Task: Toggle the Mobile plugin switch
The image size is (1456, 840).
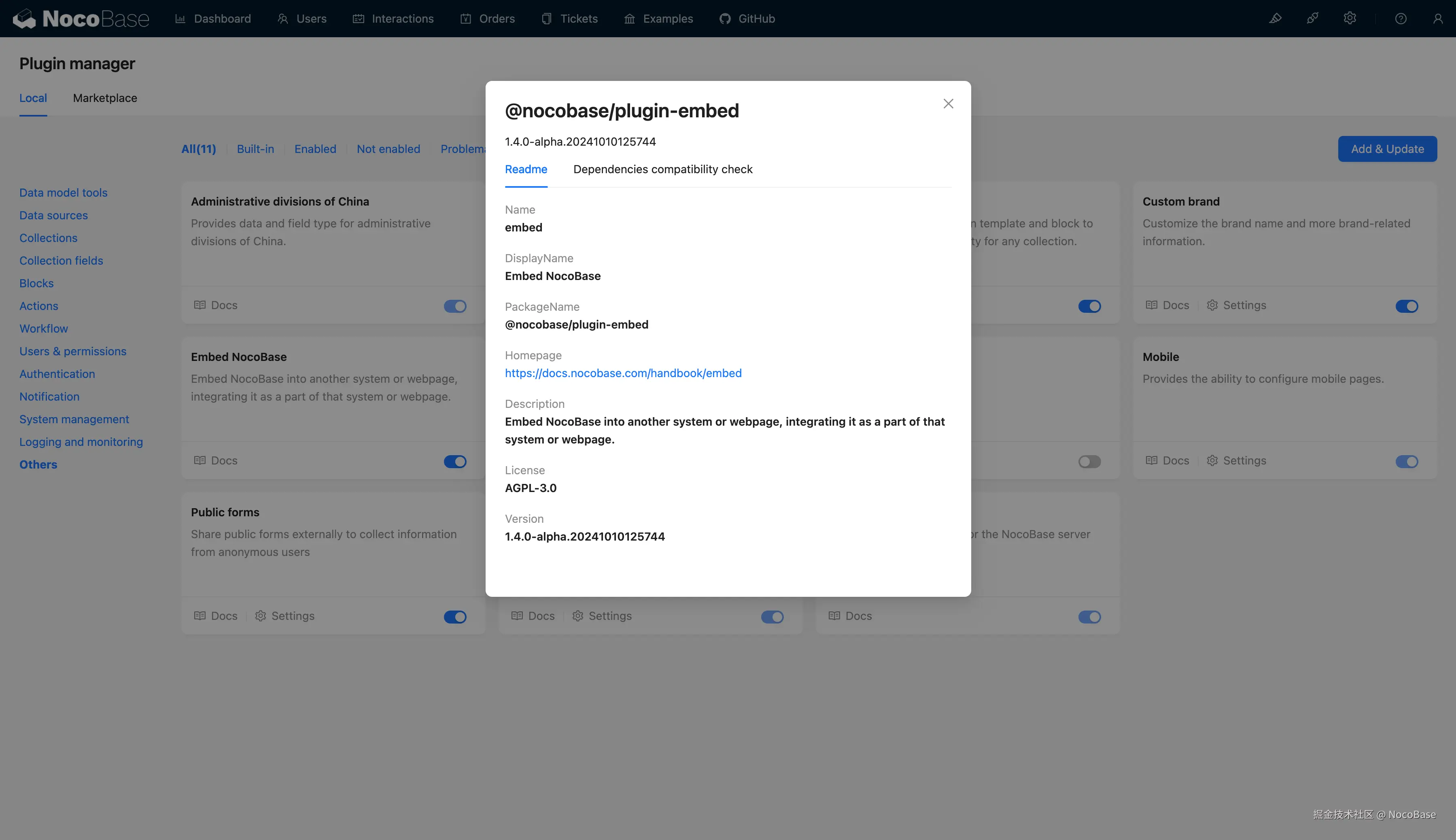Action: (x=1406, y=462)
